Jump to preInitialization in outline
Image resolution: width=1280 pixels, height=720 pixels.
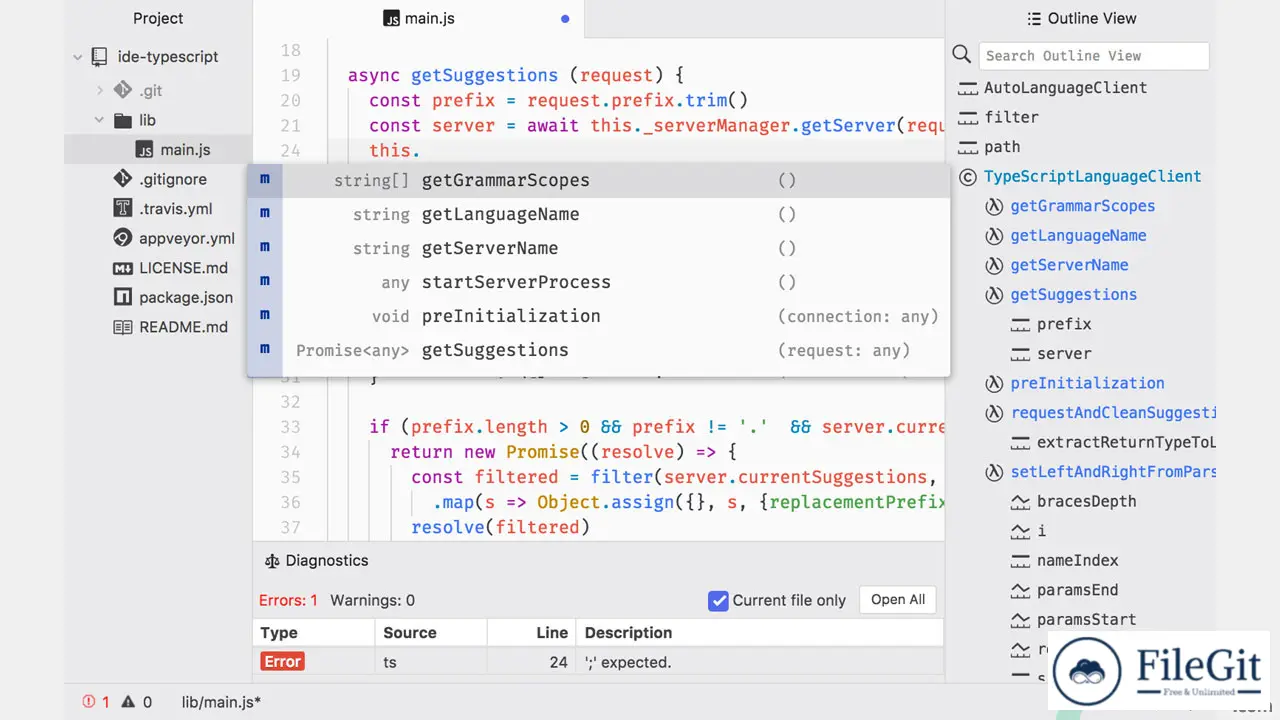pos(1087,383)
